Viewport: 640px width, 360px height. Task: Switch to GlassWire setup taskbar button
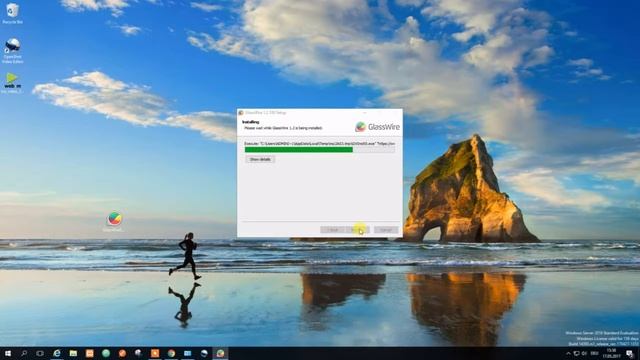point(220,353)
